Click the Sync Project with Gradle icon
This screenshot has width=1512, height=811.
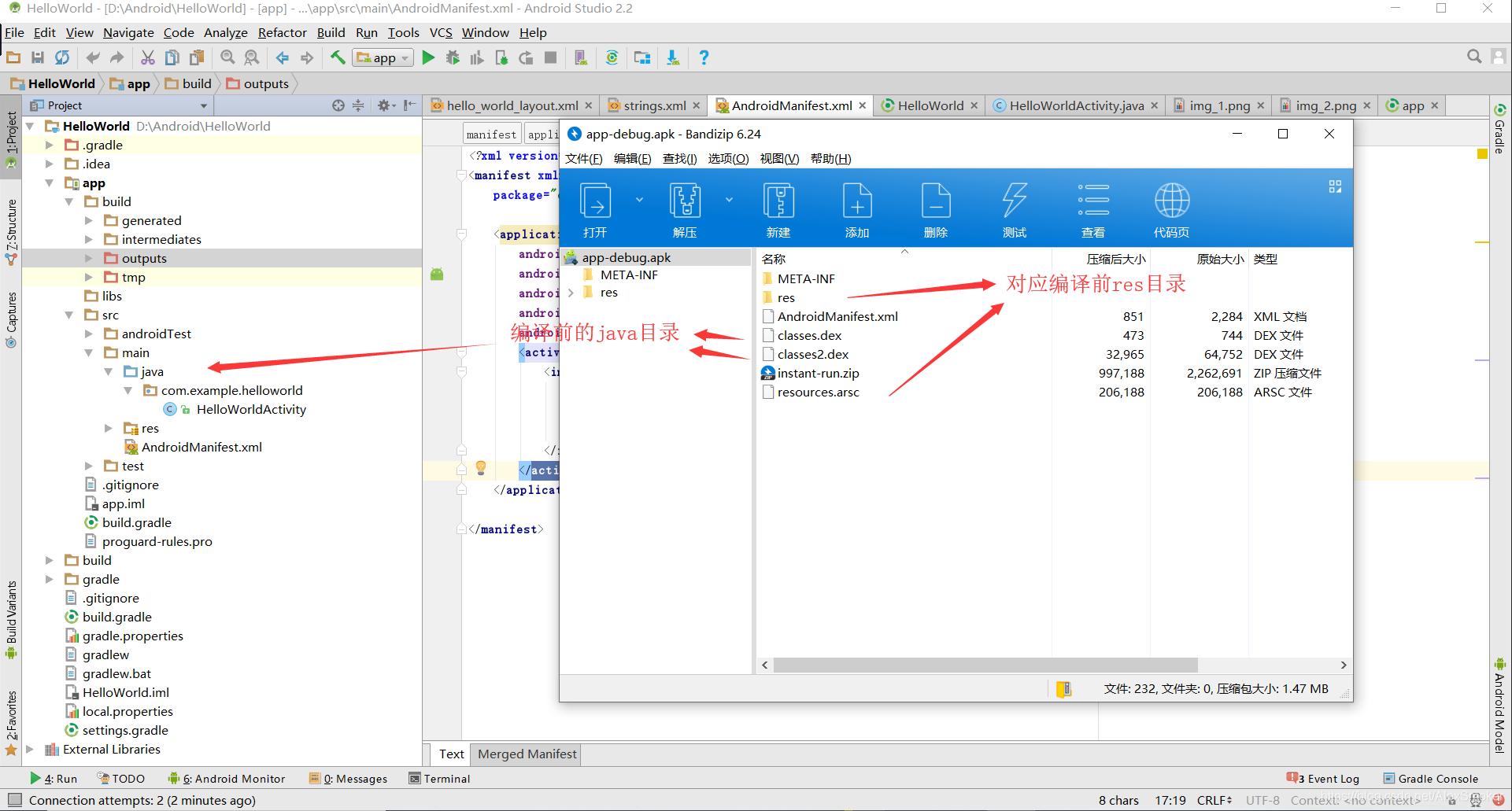point(612,57)
